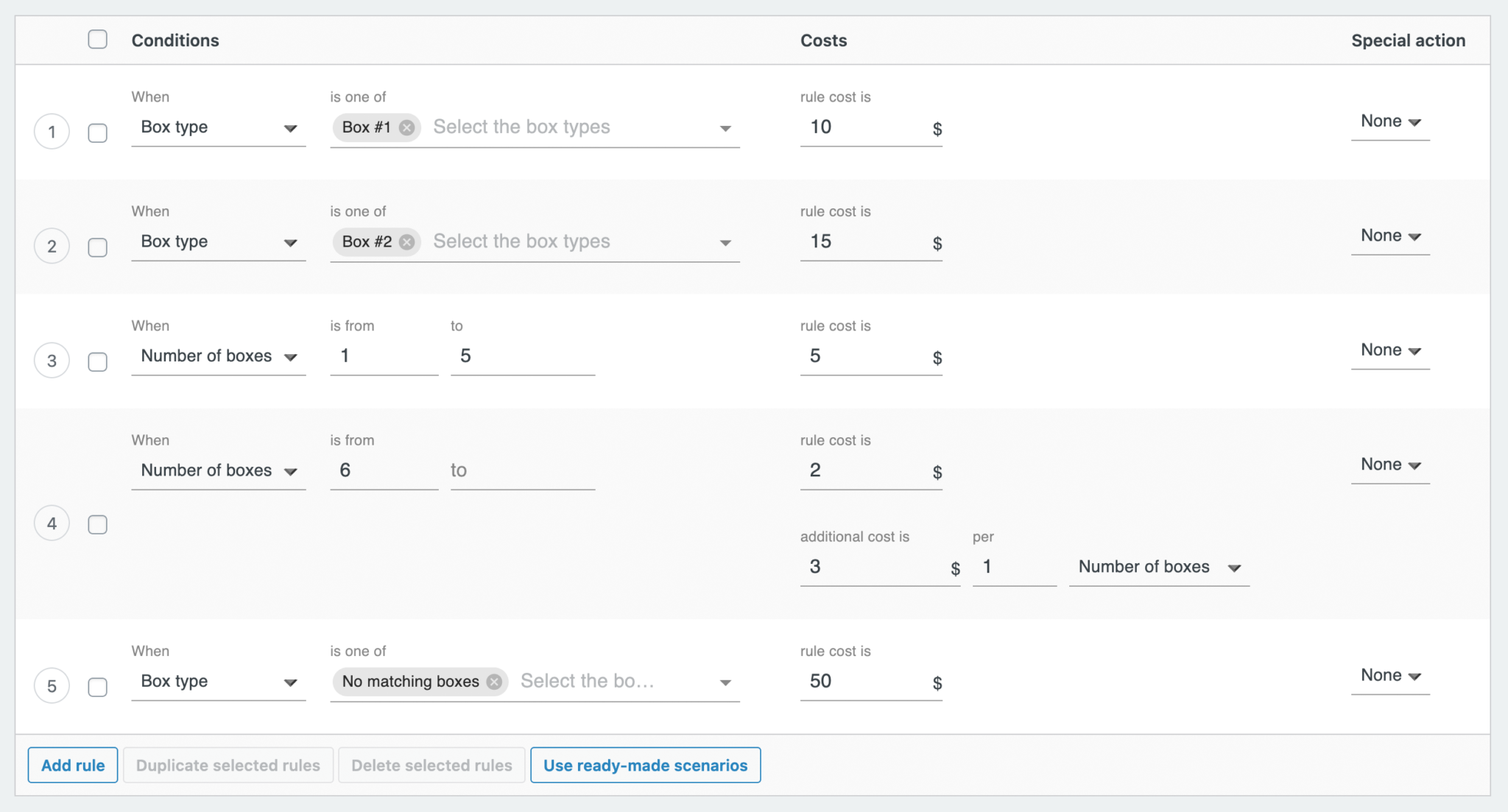Click additional cost field showing 3
This screenshot has width=1508, height=812.
869,567
